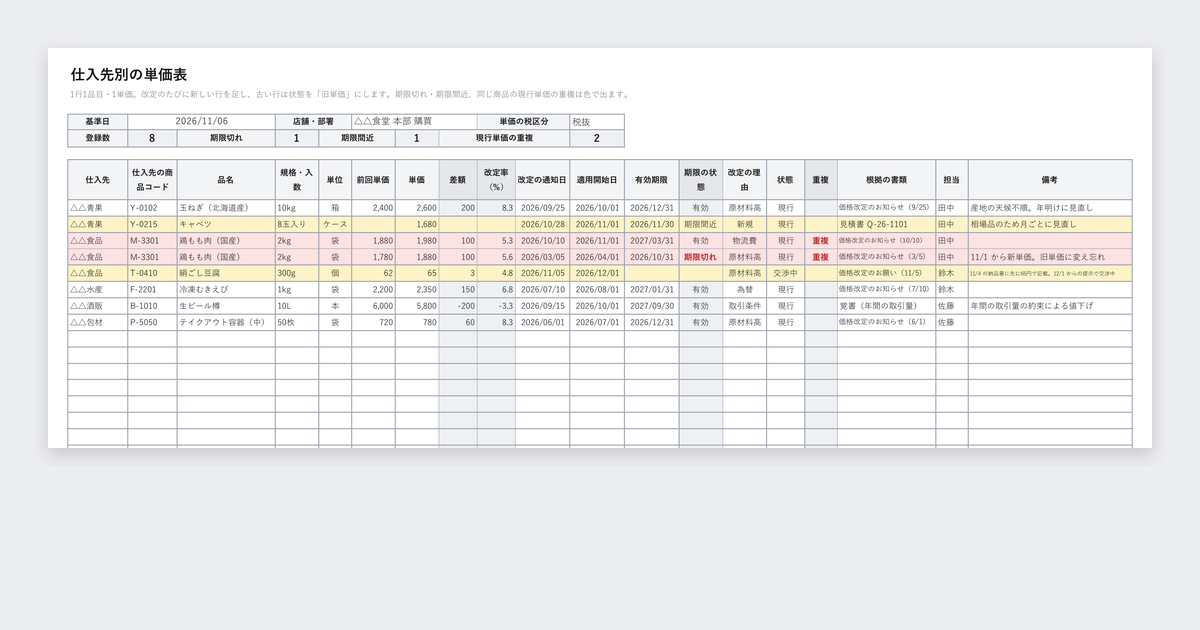Click the note 11/1 から新単価。旧単価に変え忘れ

pyautogui.click(x=1050, y=257)
